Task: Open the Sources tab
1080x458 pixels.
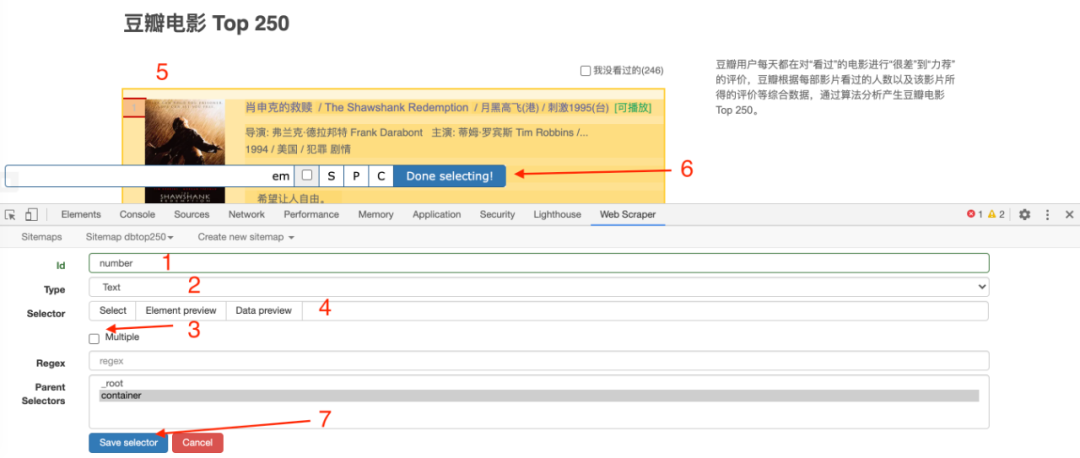Action: point(191,214)
